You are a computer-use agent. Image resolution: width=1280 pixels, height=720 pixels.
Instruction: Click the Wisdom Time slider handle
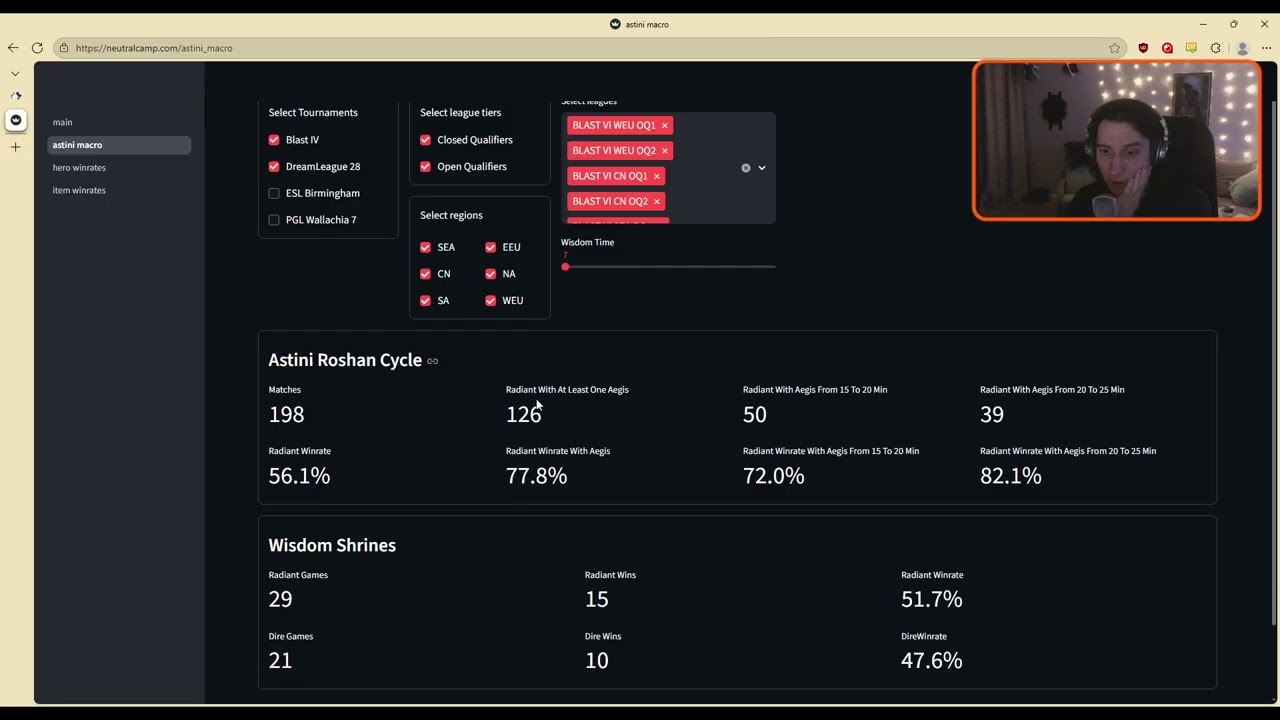tap(565, 267)
